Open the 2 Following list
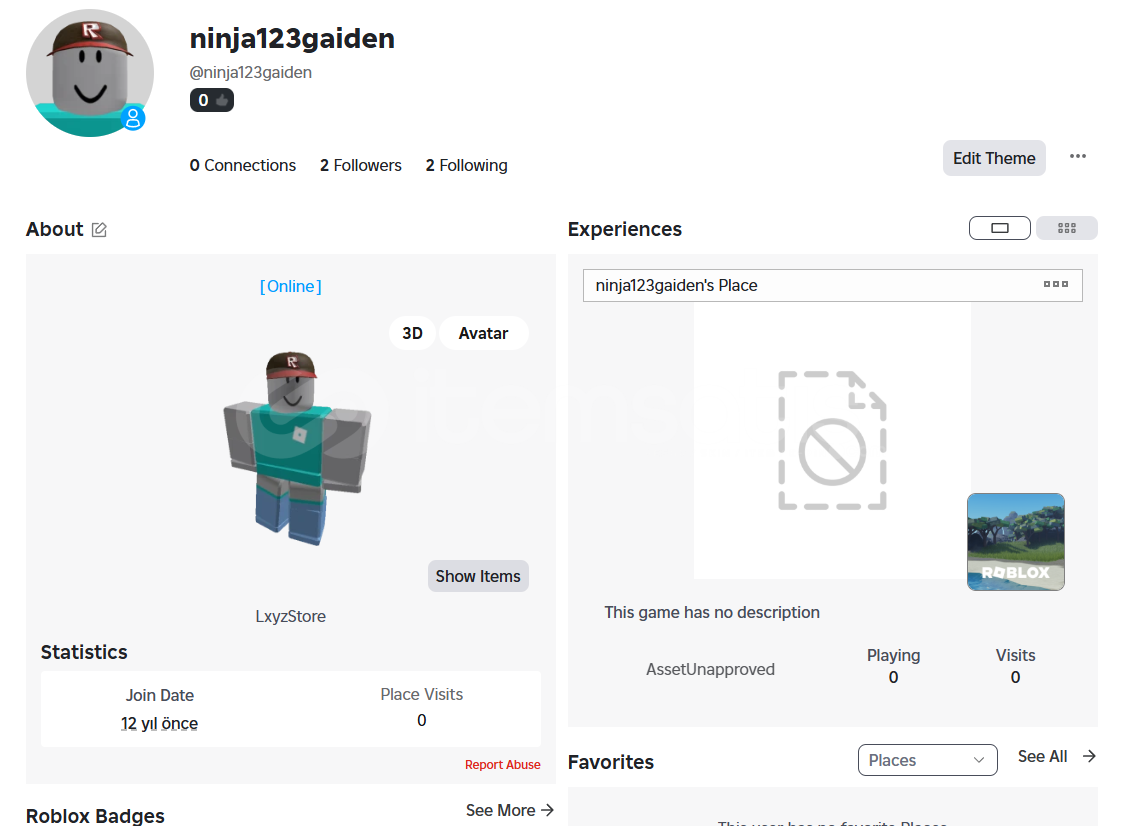The image size is (1121, 826). coord(466,165)
